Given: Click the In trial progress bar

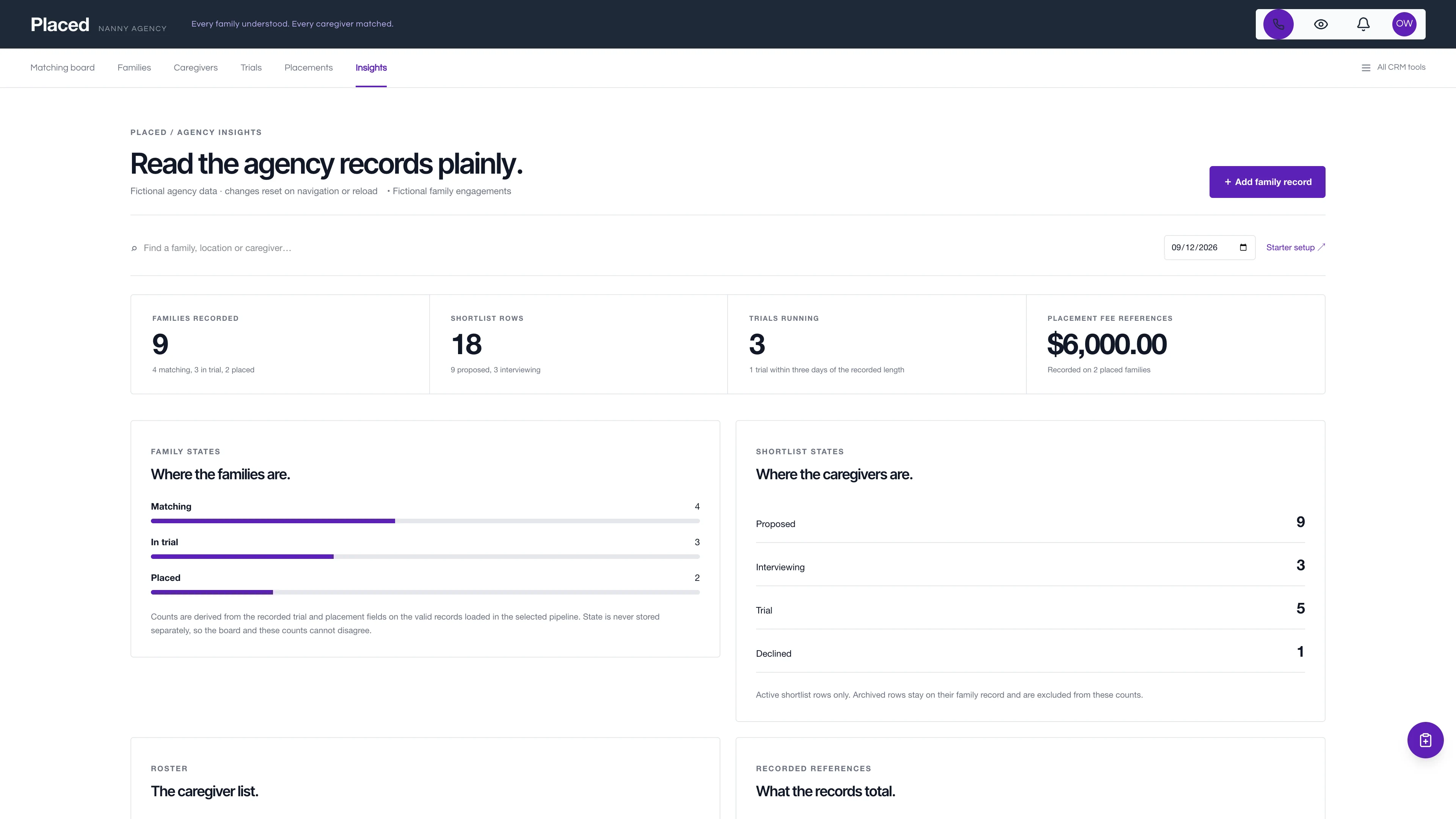Looking at the screenshot, I should tap(425, 557).
